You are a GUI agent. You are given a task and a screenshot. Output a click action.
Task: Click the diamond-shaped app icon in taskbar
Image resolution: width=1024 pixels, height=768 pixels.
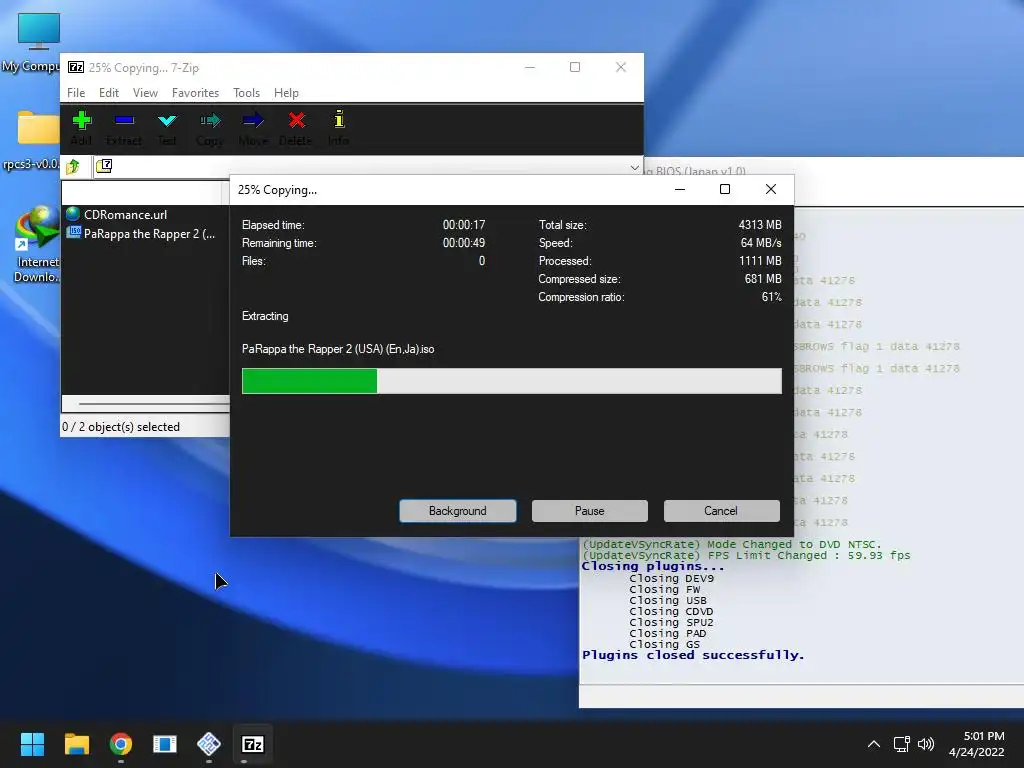(209, 744)
